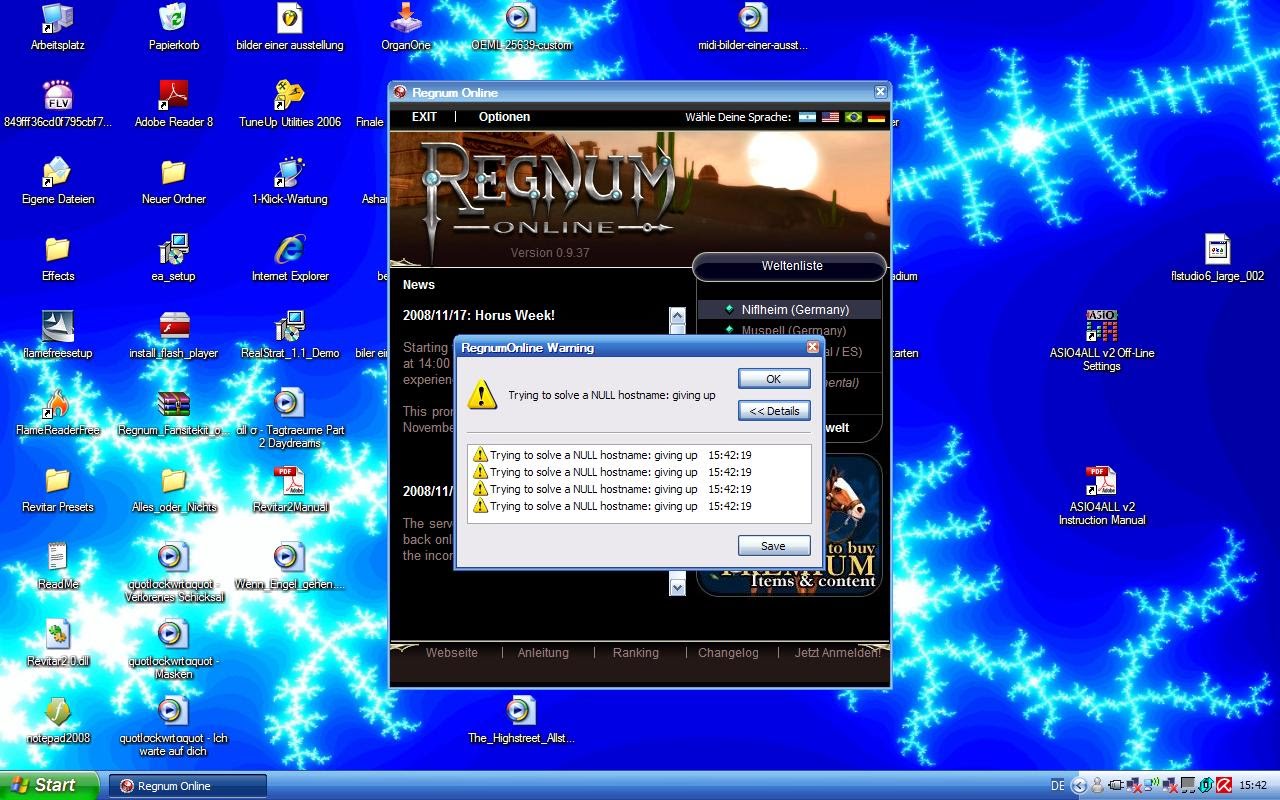The height and width of the screenshot is (800, 1280).
Task: Open the Revitar2.0.dll file
Action: click(x=58, y=645)
